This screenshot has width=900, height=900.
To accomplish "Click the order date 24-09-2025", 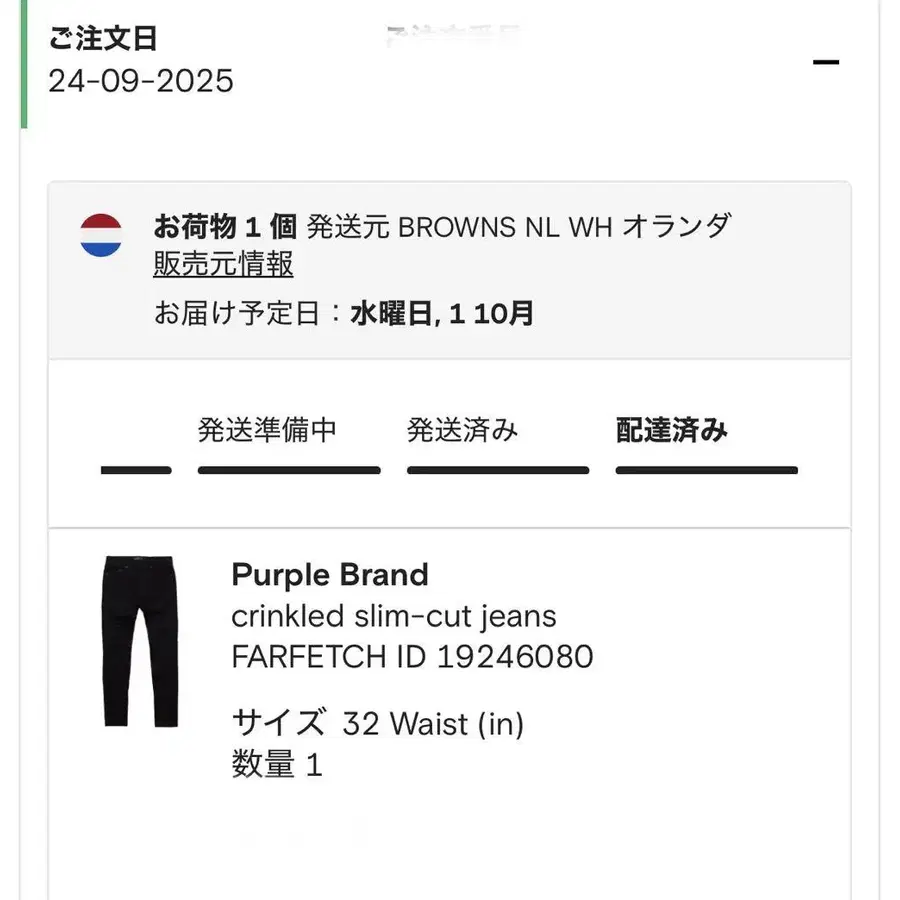I will (141, 80).
